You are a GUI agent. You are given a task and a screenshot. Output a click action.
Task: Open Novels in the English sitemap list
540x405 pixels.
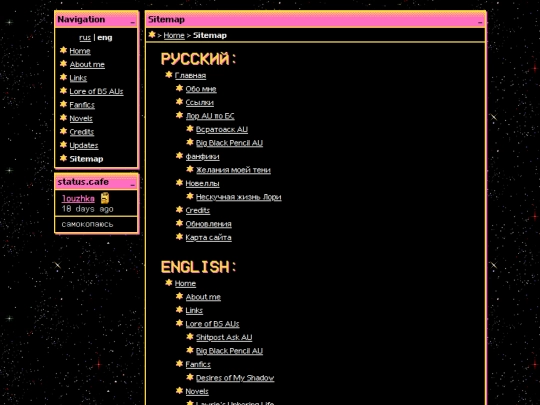[197, 391]
